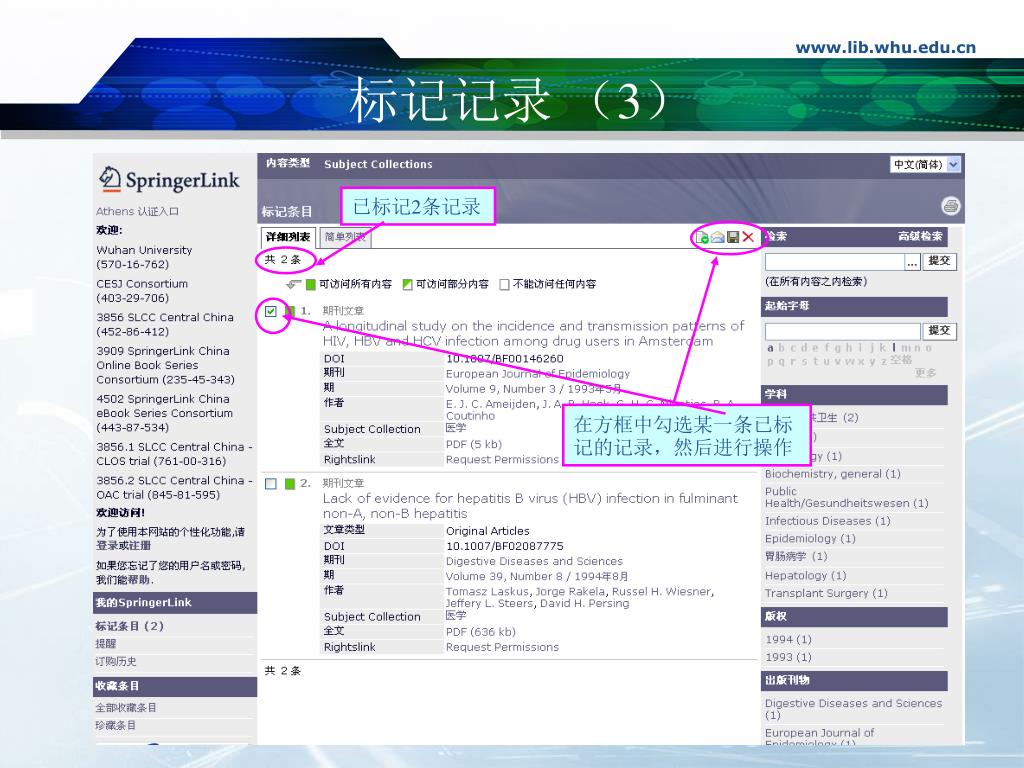Screen dimensions: 1024x768
Task: Open the PDF (5 kb) full text
Action: 473,444
